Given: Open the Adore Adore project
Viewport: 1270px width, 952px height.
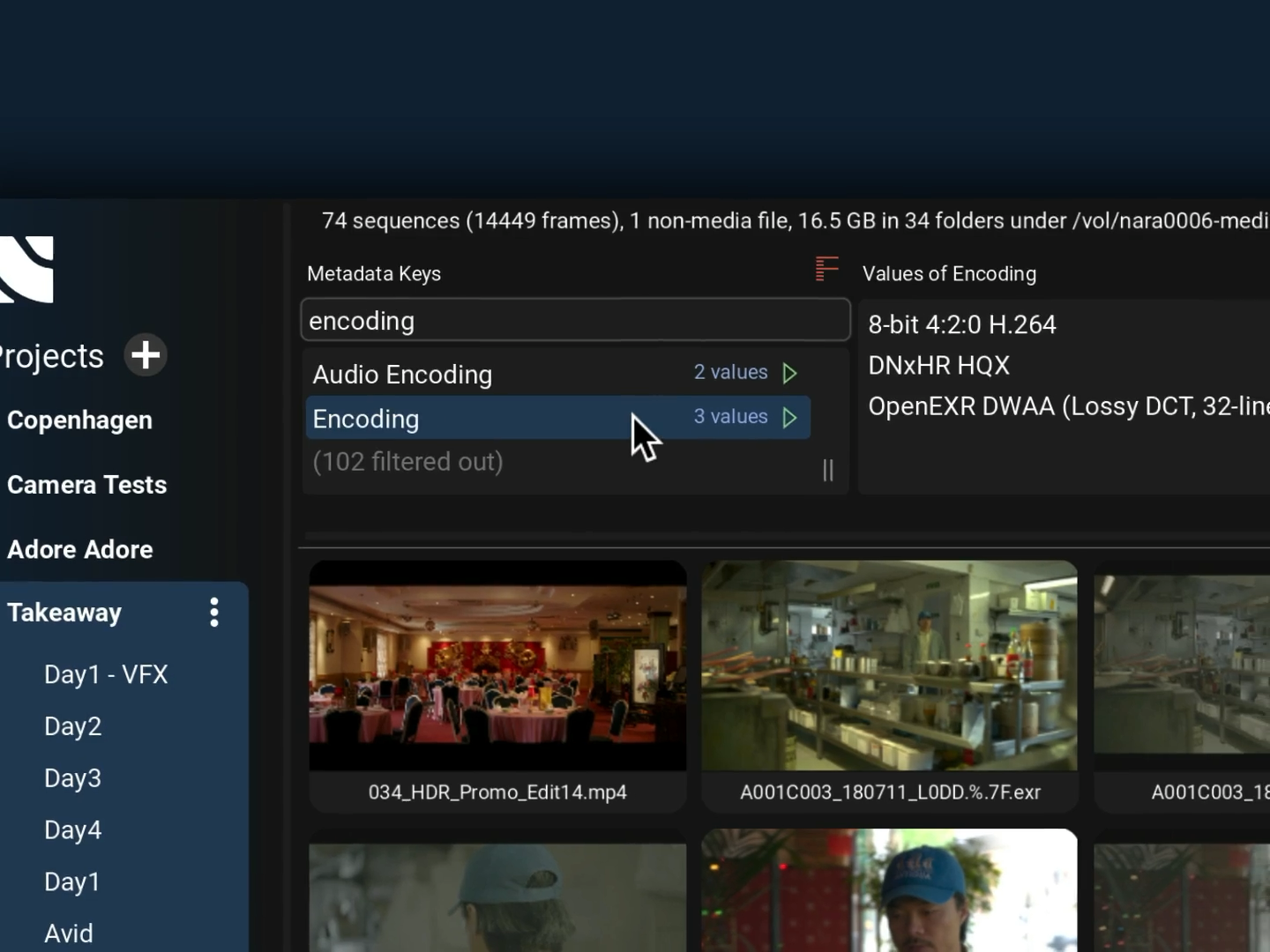Looking at the screenshot, I should (x=79, y=549).
